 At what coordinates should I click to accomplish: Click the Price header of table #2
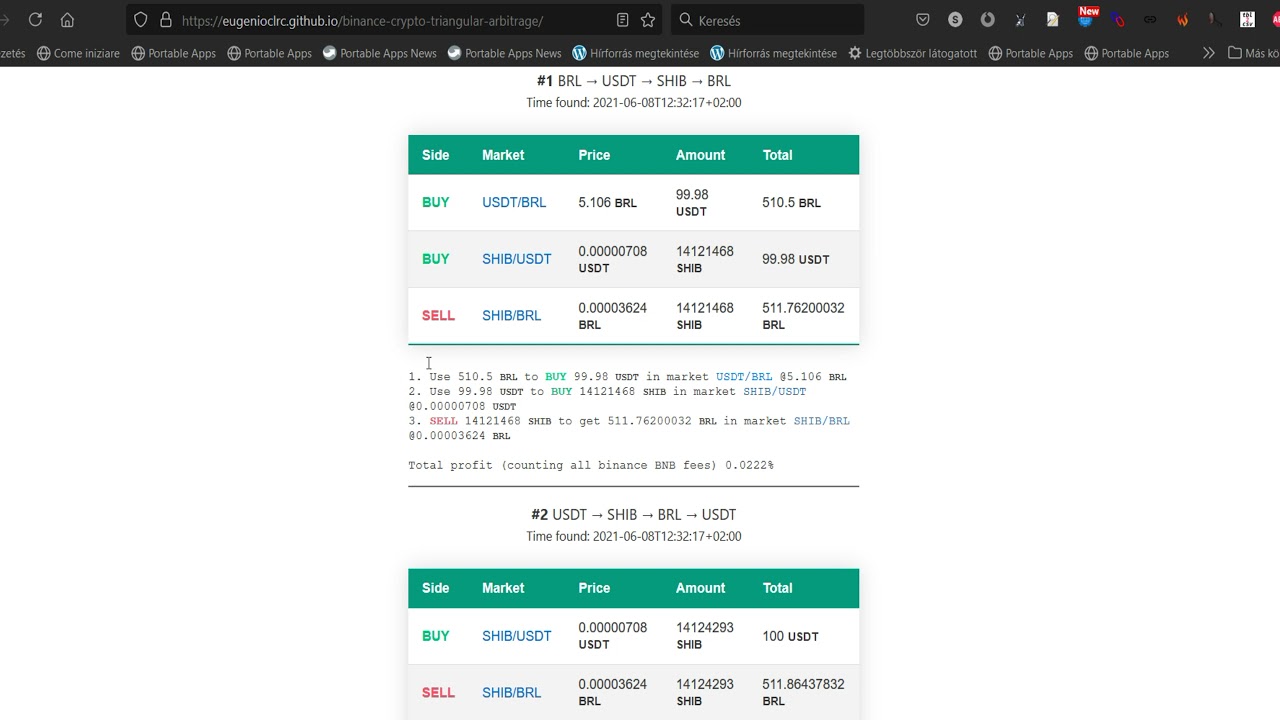coord(594,588)
